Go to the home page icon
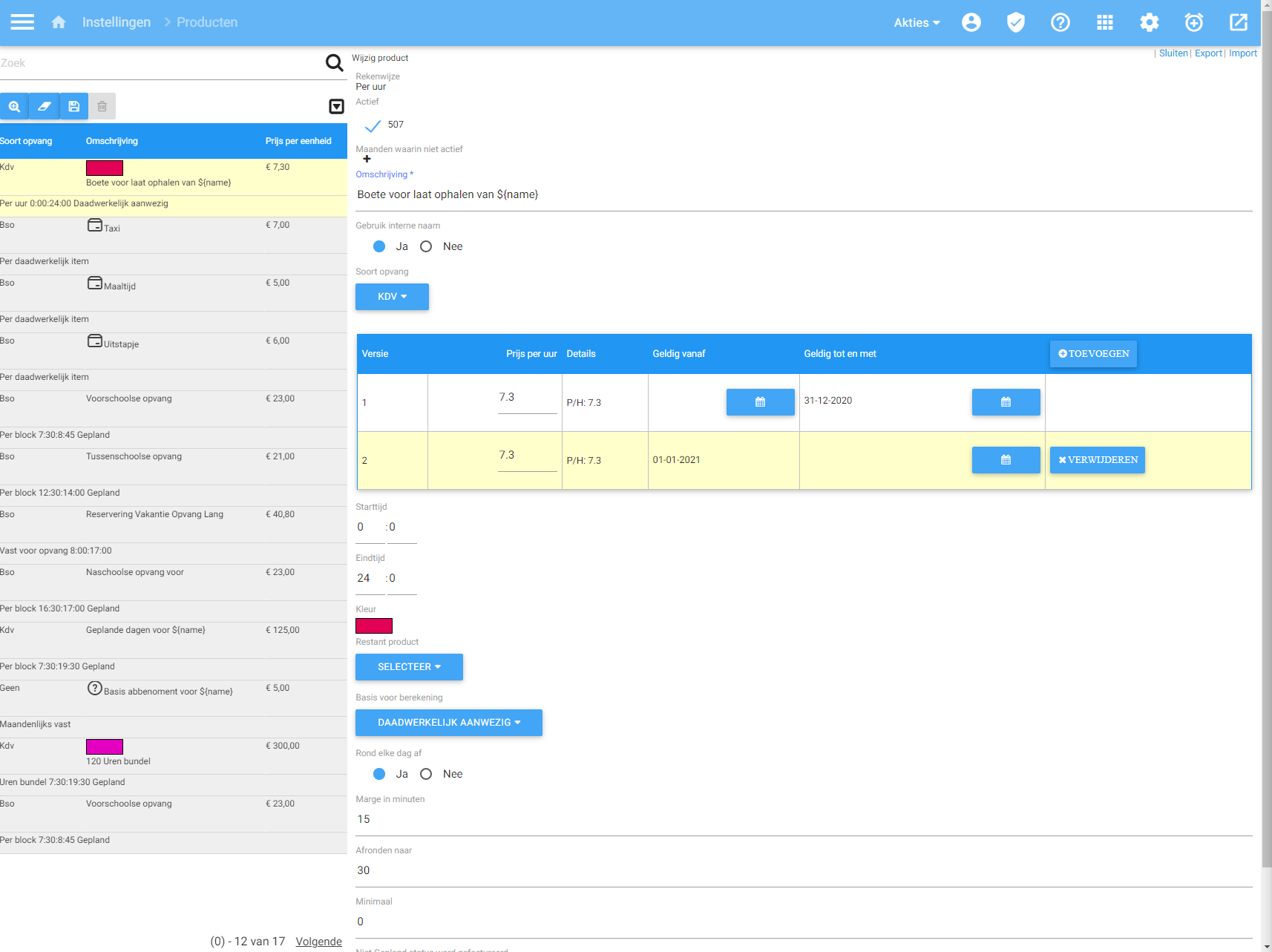 coord(59,22)
